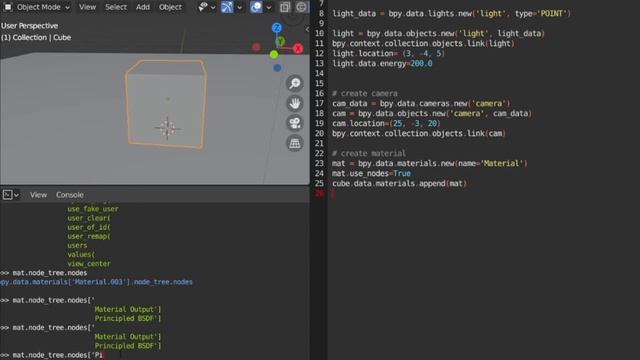640x360 pixels.
Task: Click the zoom view magnifier icon
Action: 295,83
